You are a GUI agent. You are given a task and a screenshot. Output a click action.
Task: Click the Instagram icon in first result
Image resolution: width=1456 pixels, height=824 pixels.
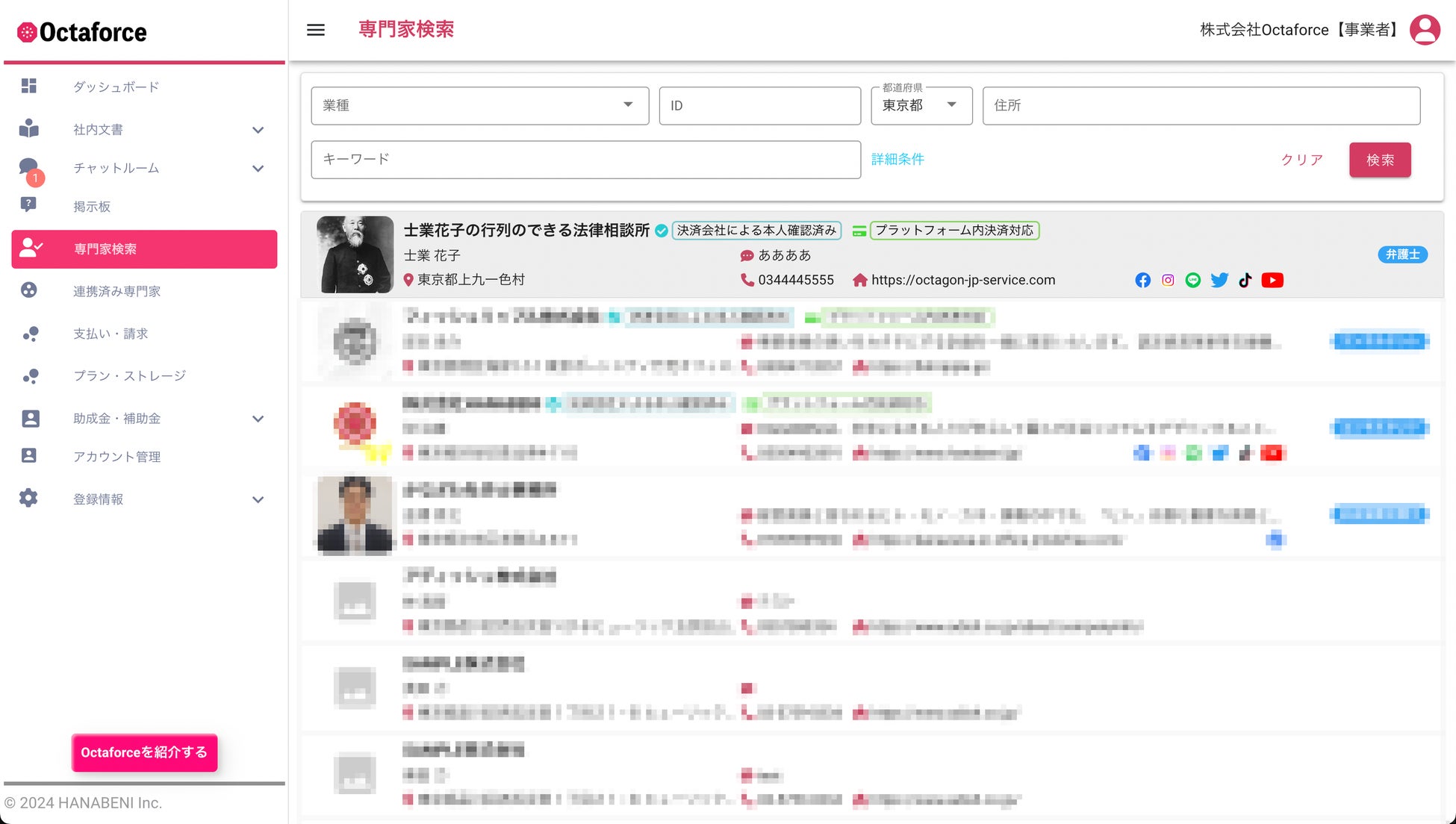[1168, 280]
